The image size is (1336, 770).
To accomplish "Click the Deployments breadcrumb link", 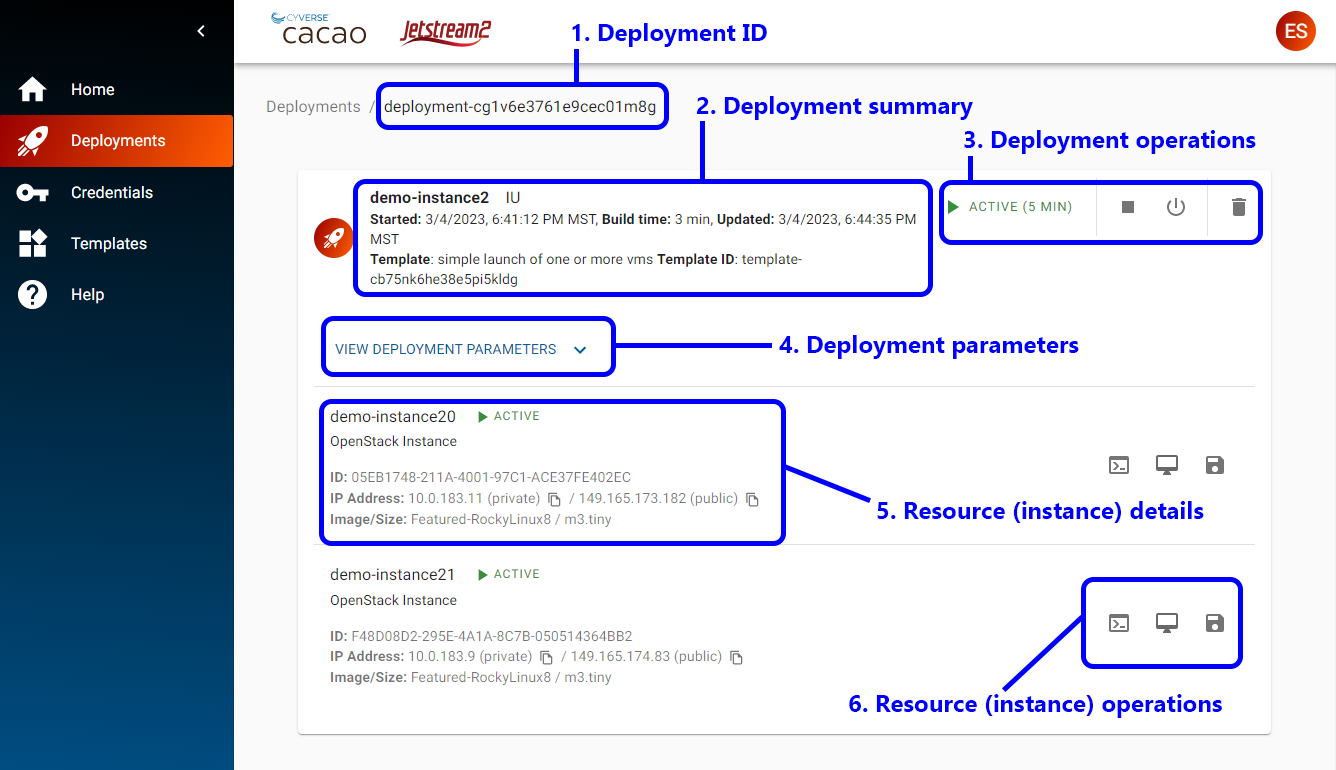I will (312, 106).
